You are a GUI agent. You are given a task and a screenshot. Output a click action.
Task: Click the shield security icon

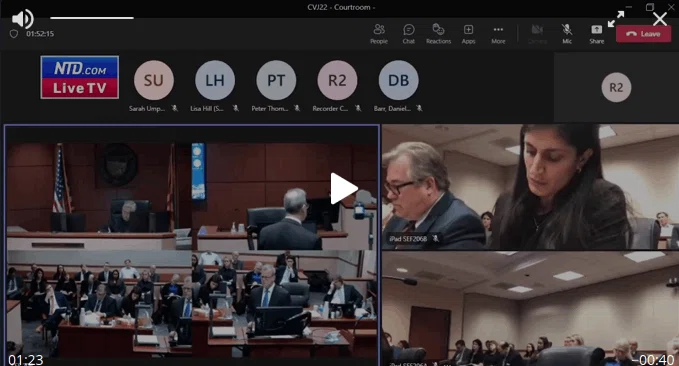click(x=14, y=34)
